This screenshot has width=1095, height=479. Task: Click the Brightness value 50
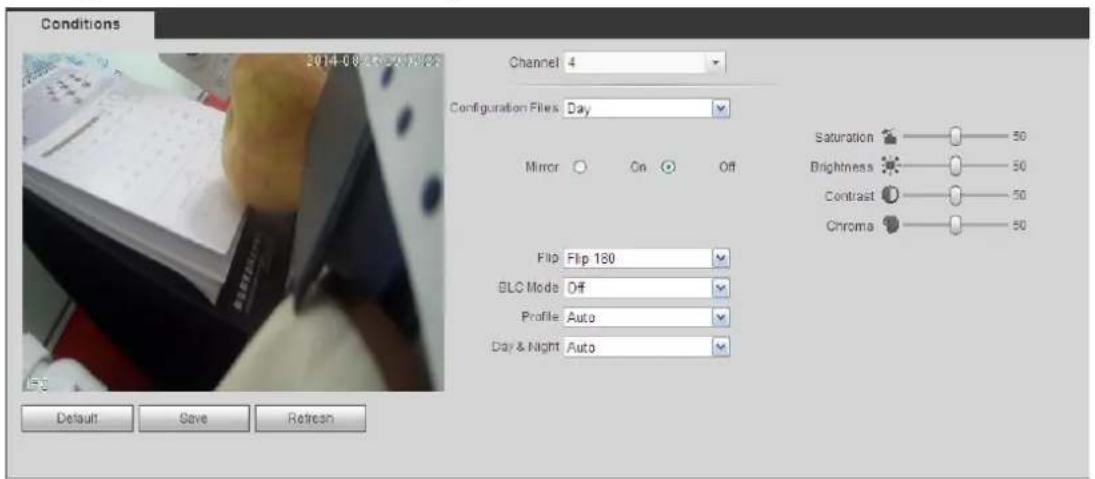(x=1018, y=168)
